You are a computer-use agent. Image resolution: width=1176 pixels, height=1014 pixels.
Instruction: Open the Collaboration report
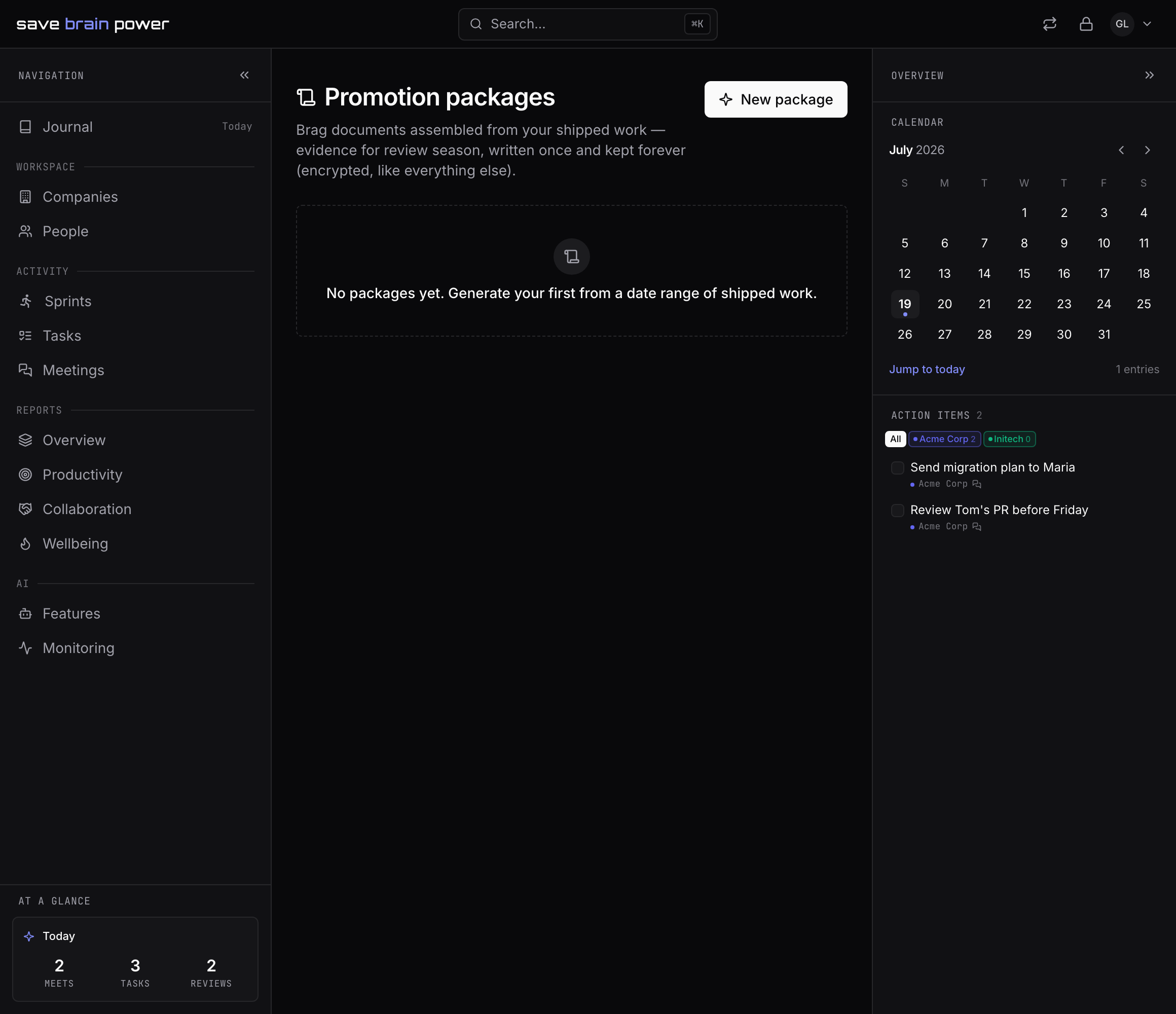[x=135, y=509]
